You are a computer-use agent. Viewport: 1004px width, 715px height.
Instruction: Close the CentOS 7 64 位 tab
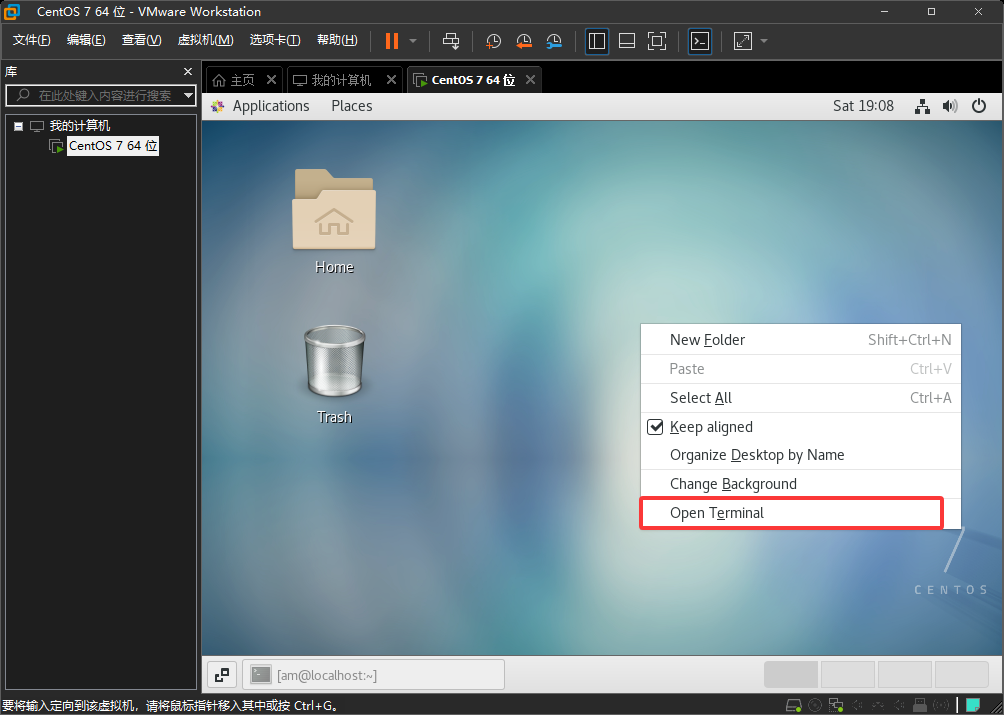click(x=530, y=79)
